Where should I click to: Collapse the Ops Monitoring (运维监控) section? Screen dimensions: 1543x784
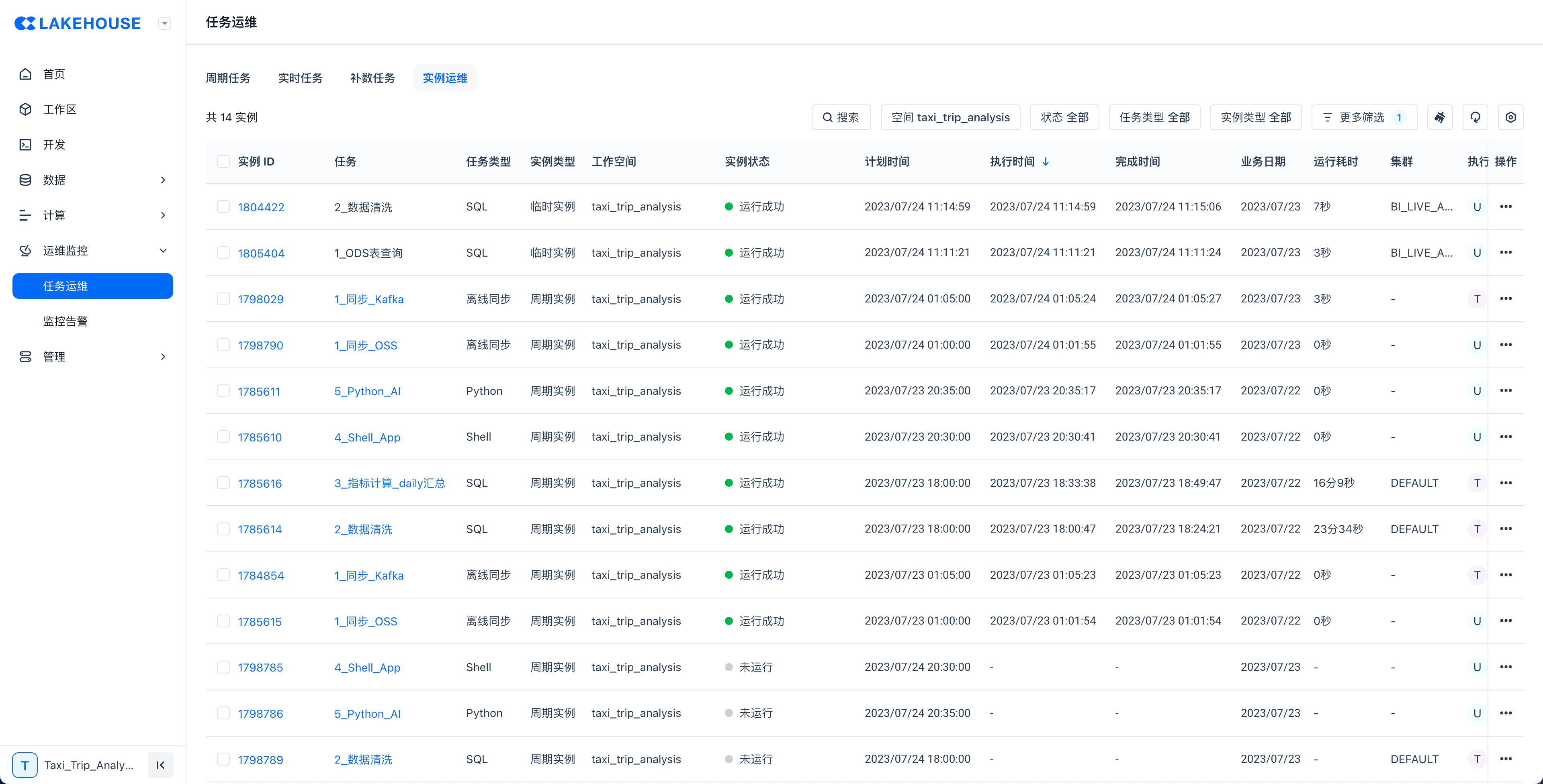click(163, 251)
